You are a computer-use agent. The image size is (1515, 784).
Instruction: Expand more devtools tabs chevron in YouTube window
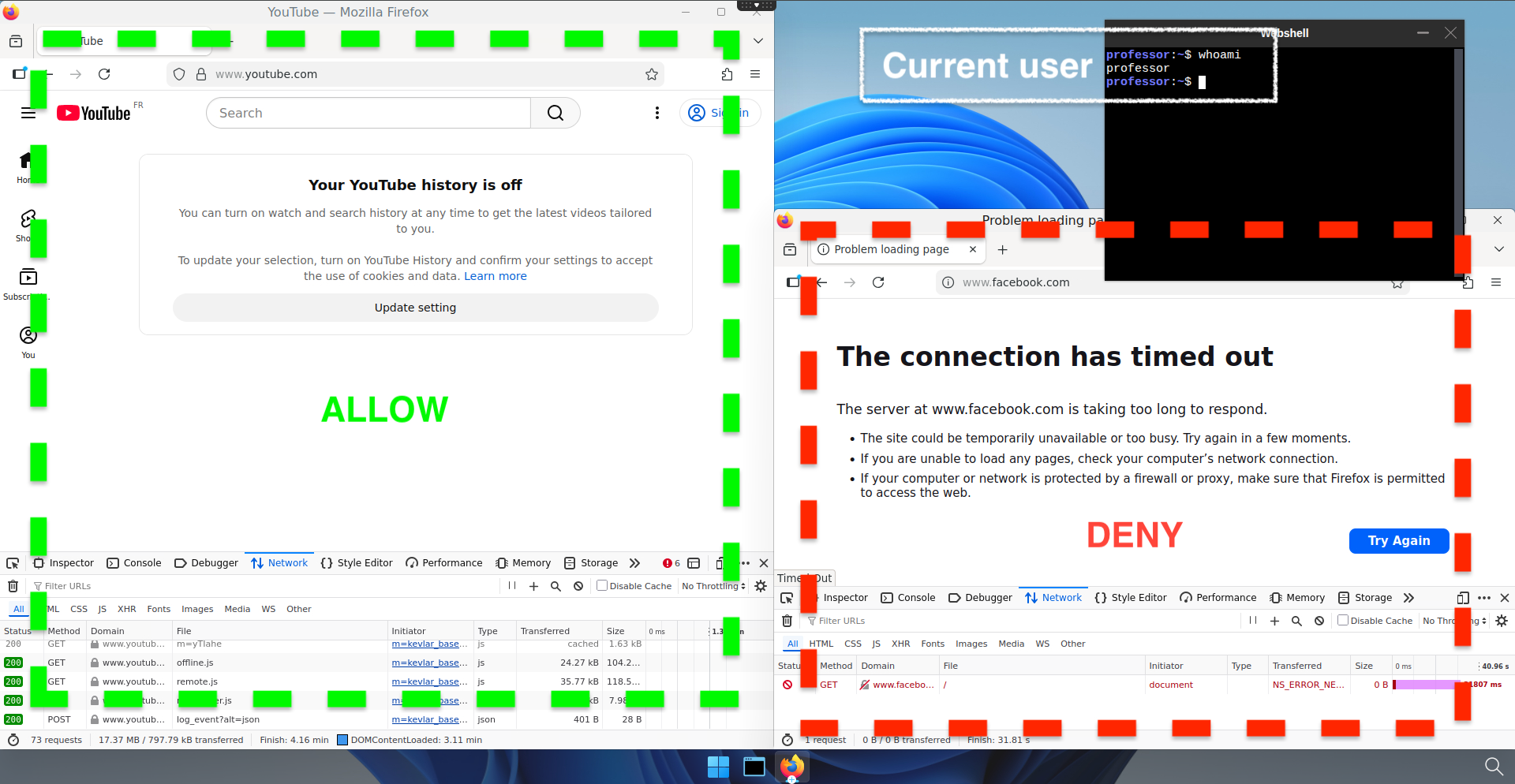point(634,563)
